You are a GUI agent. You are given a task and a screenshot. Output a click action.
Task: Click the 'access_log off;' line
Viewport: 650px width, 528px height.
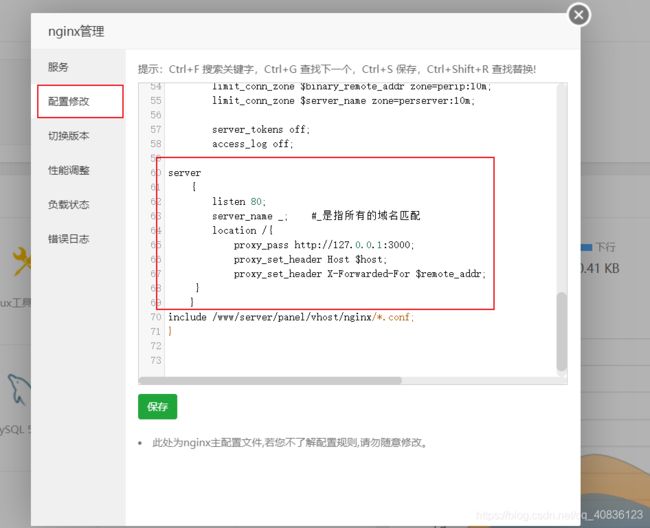252,144
